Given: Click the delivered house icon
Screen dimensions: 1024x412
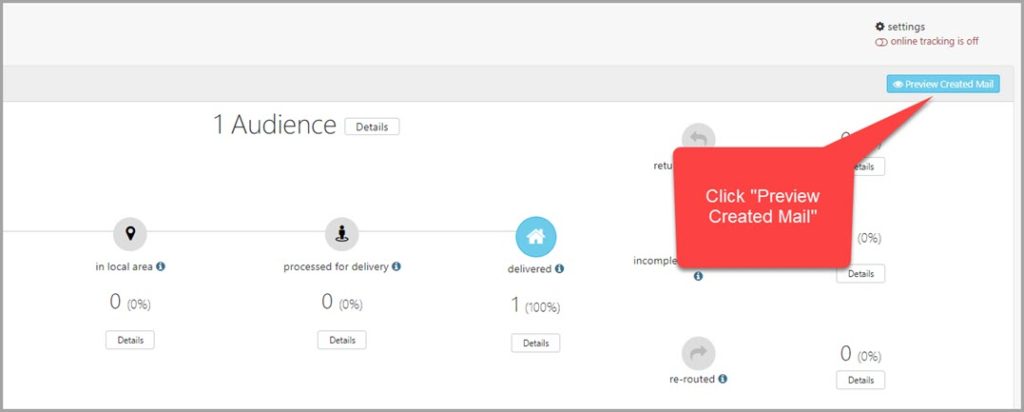Looking at the screenshot, I should [536, 236].
